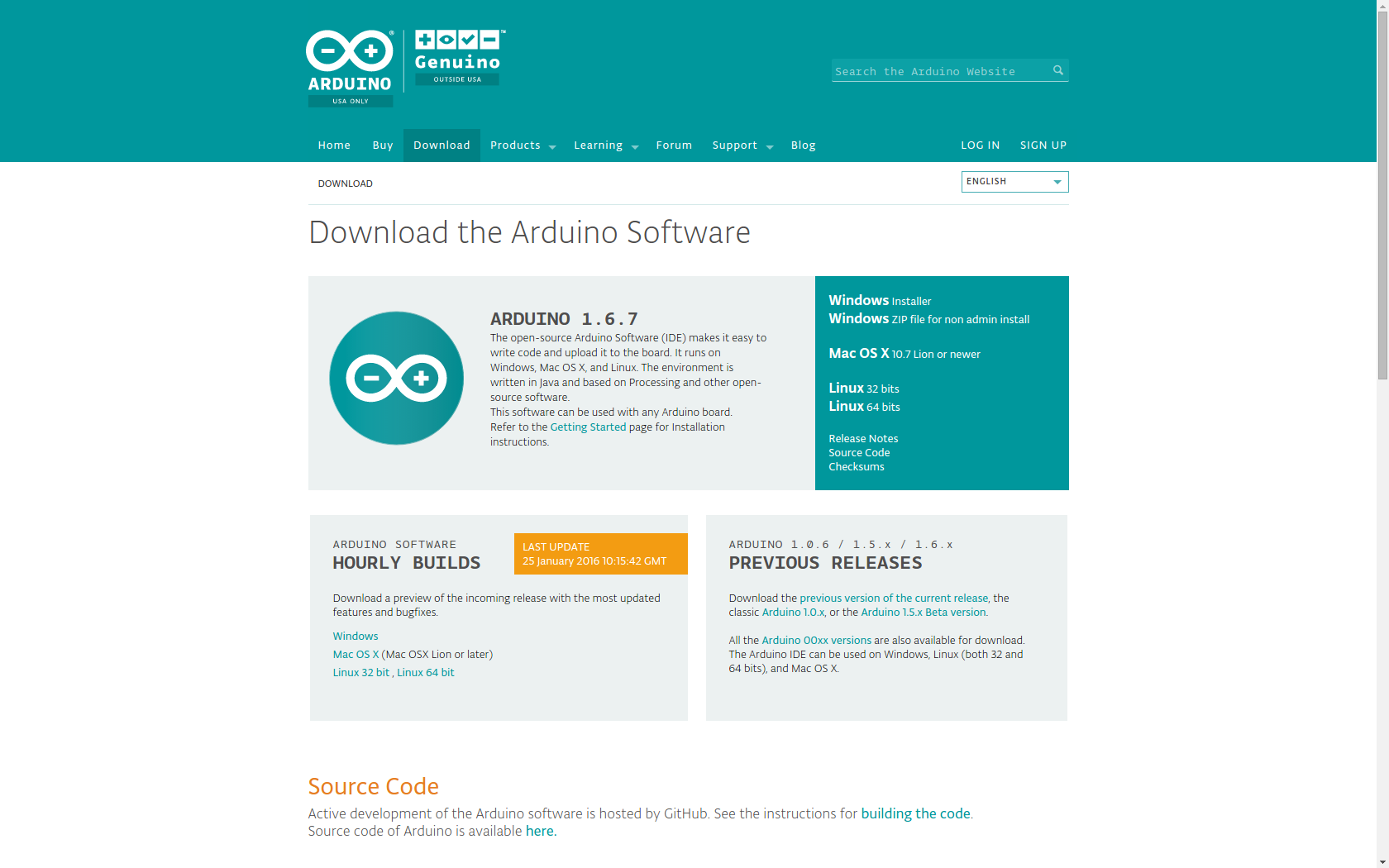Expand the Products menu chevron
The image size is (1389, 868).
click(551, 146)
